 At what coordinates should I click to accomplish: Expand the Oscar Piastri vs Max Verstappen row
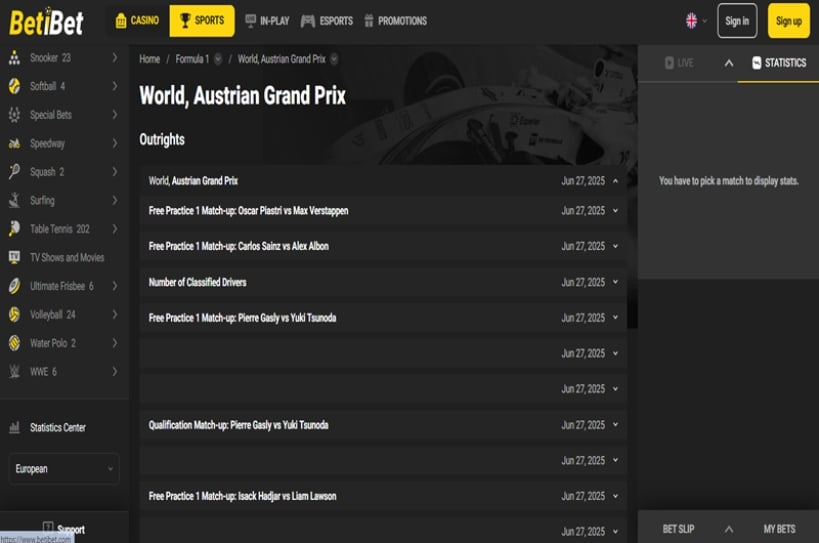point(383,210)
